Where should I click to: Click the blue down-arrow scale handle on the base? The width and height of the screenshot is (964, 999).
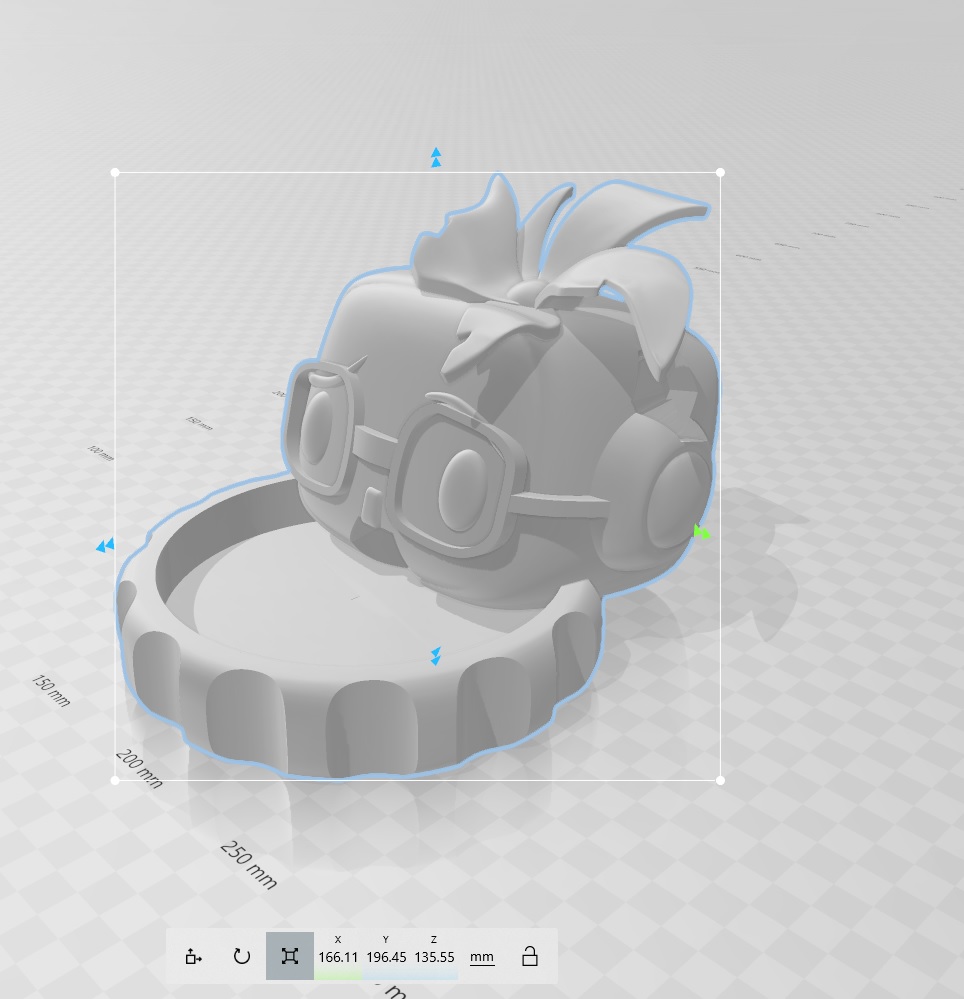[436, 656]
